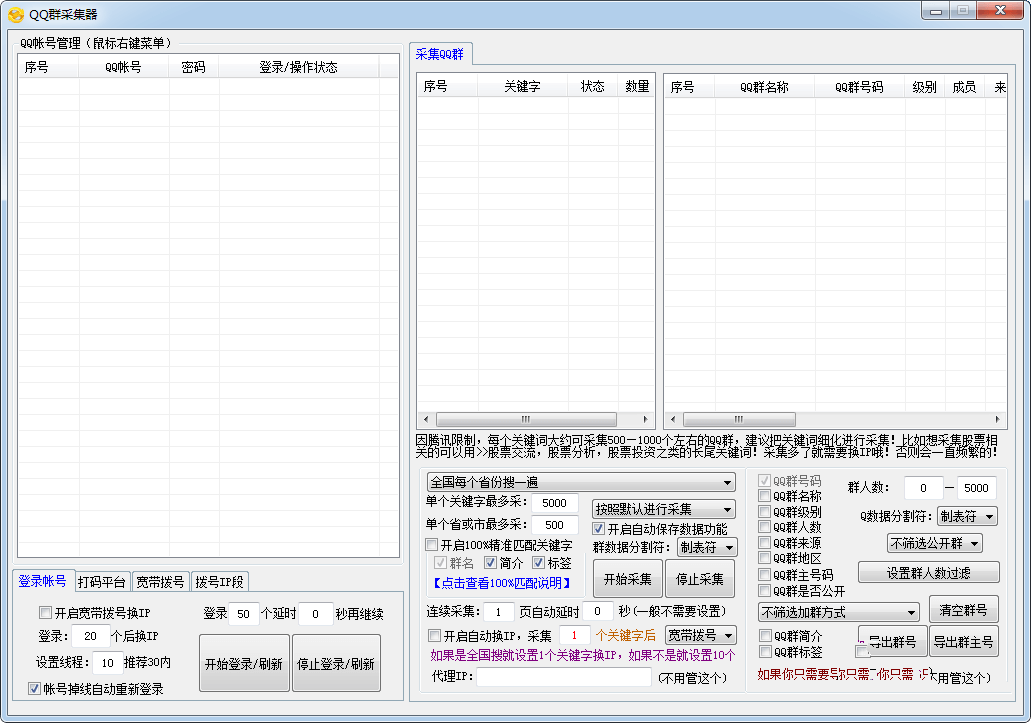
Task: Disable 开启自动保存数据功能 checkbox
Action: pyautogui.click(x=598, y=528)
